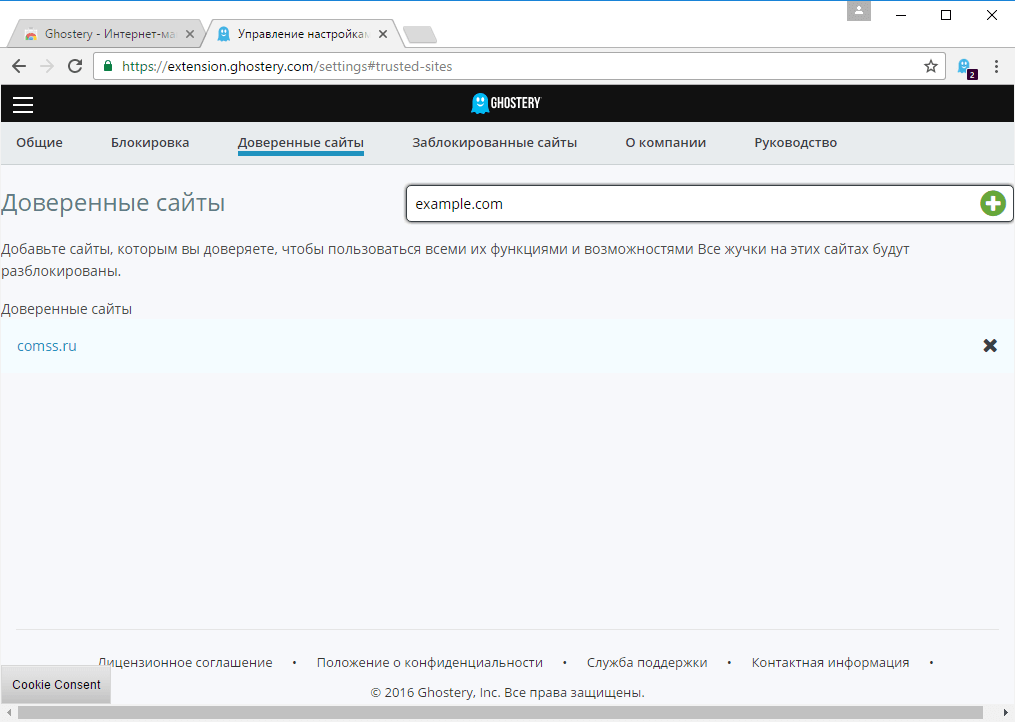Click the Ghostery extension icon in the toolbar
Image resolution: width=1015 pixels, height=722 pixels.
[966, 67]
